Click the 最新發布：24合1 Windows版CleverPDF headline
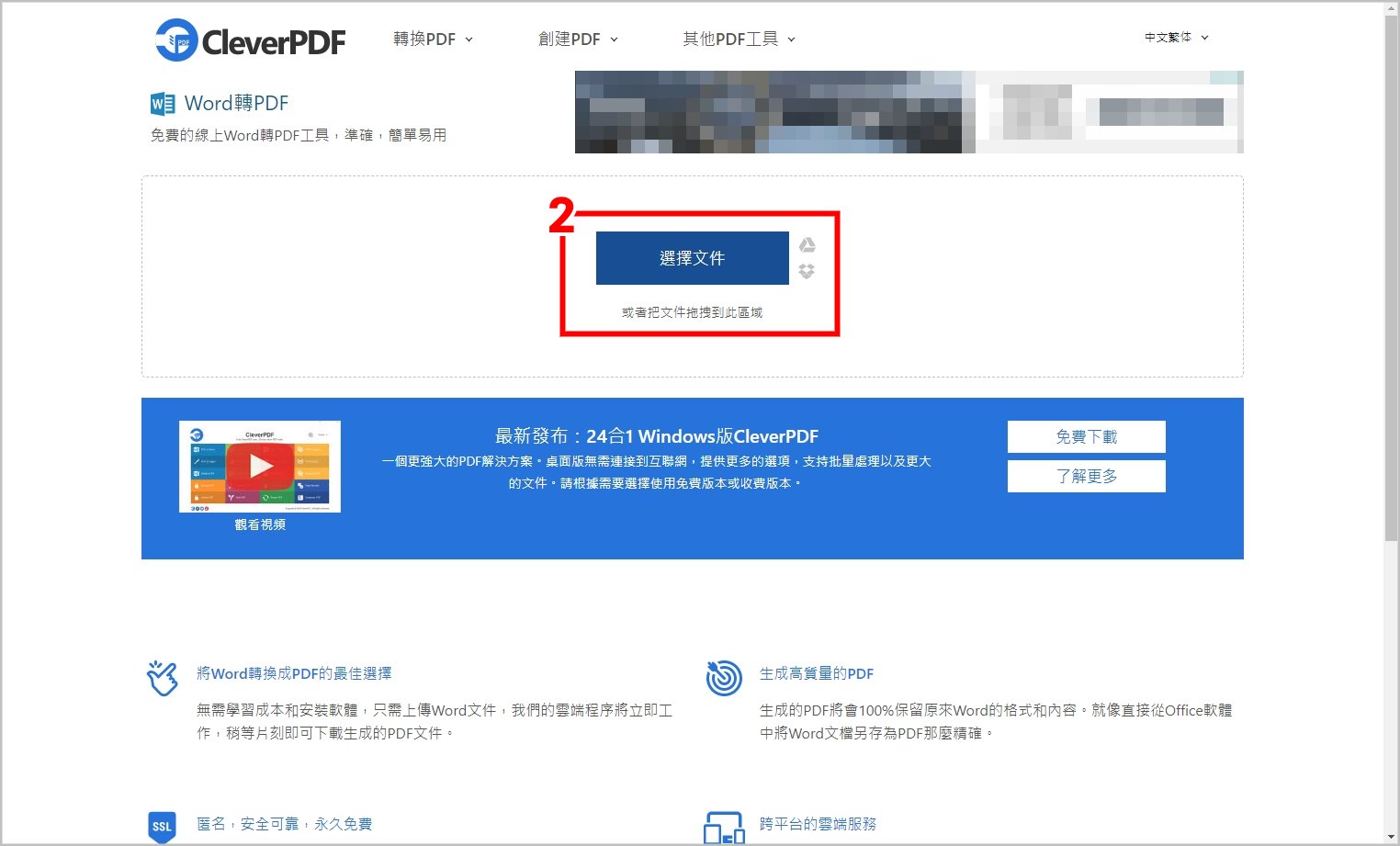The width and height of the screenshot is (1400, 846). [x=656, y=436]
